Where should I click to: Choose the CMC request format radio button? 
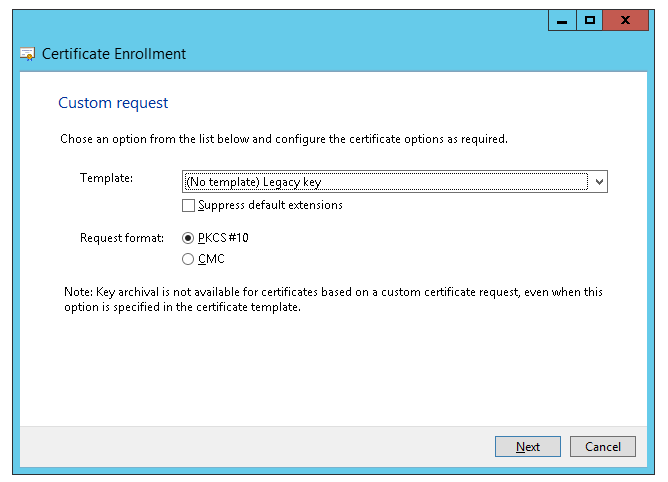click(x=188, y=259)
